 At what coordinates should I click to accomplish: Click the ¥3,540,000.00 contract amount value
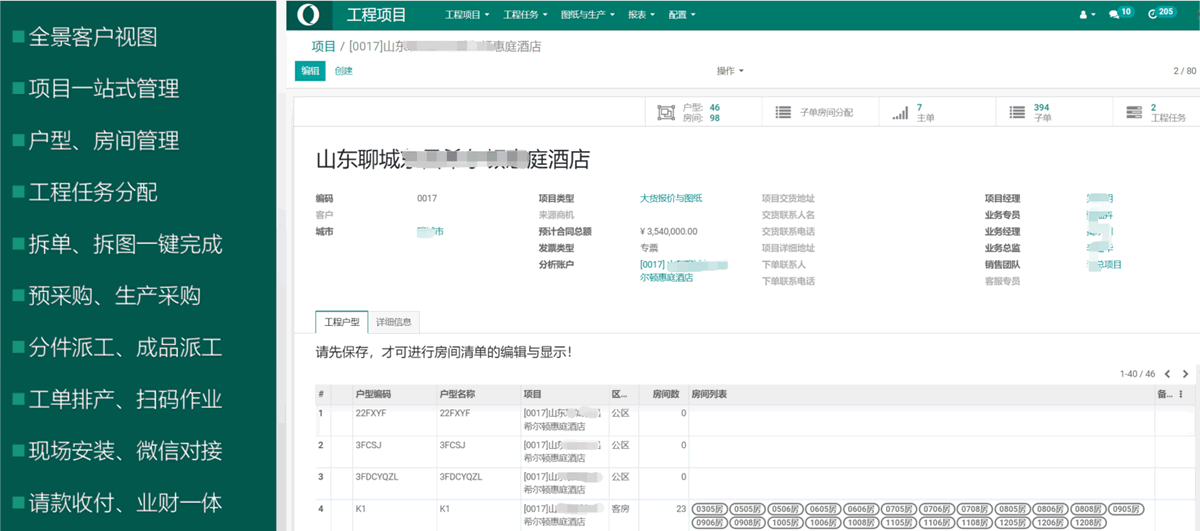click(668, 231)
